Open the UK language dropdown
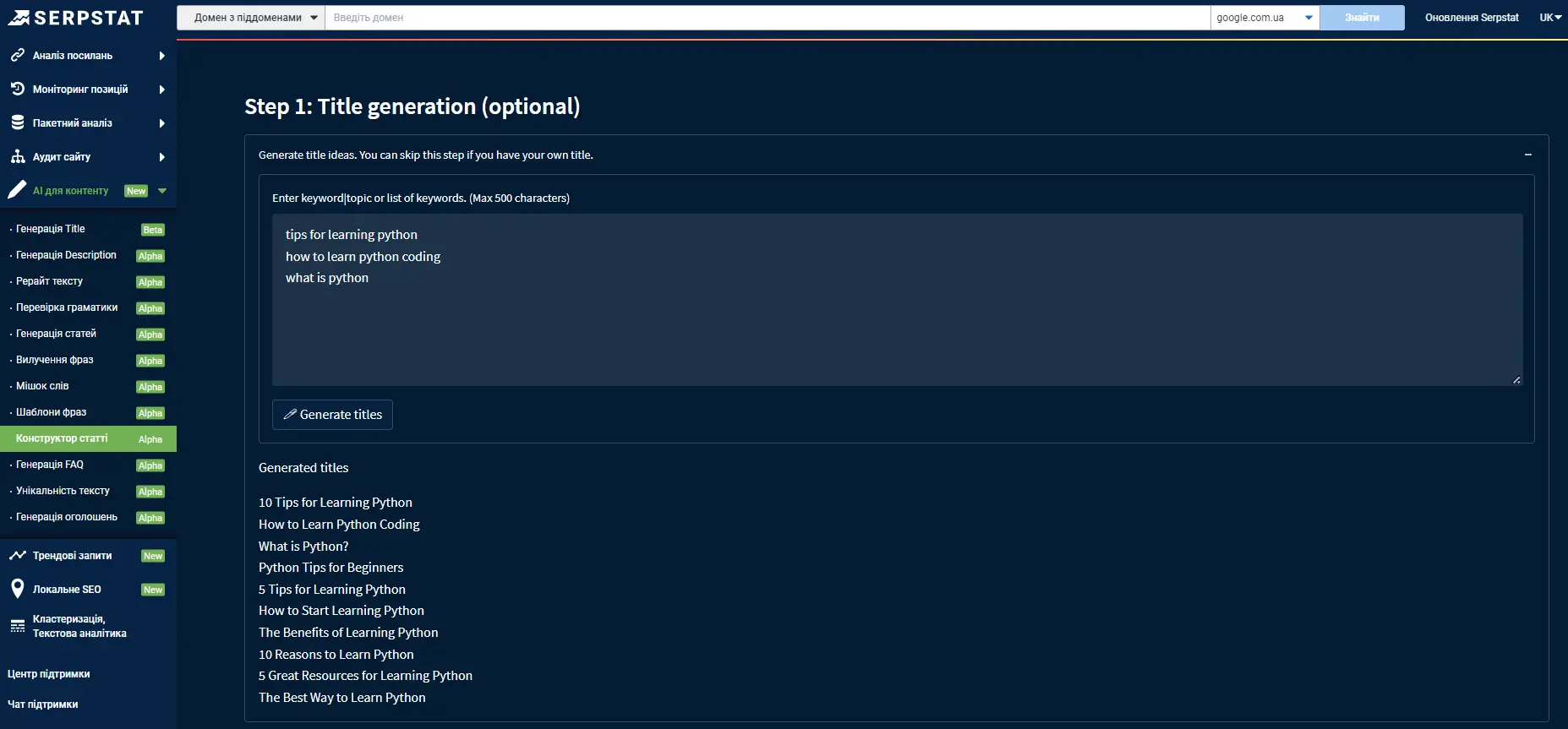The image size is (1568, 729). tap(1550, 18)
